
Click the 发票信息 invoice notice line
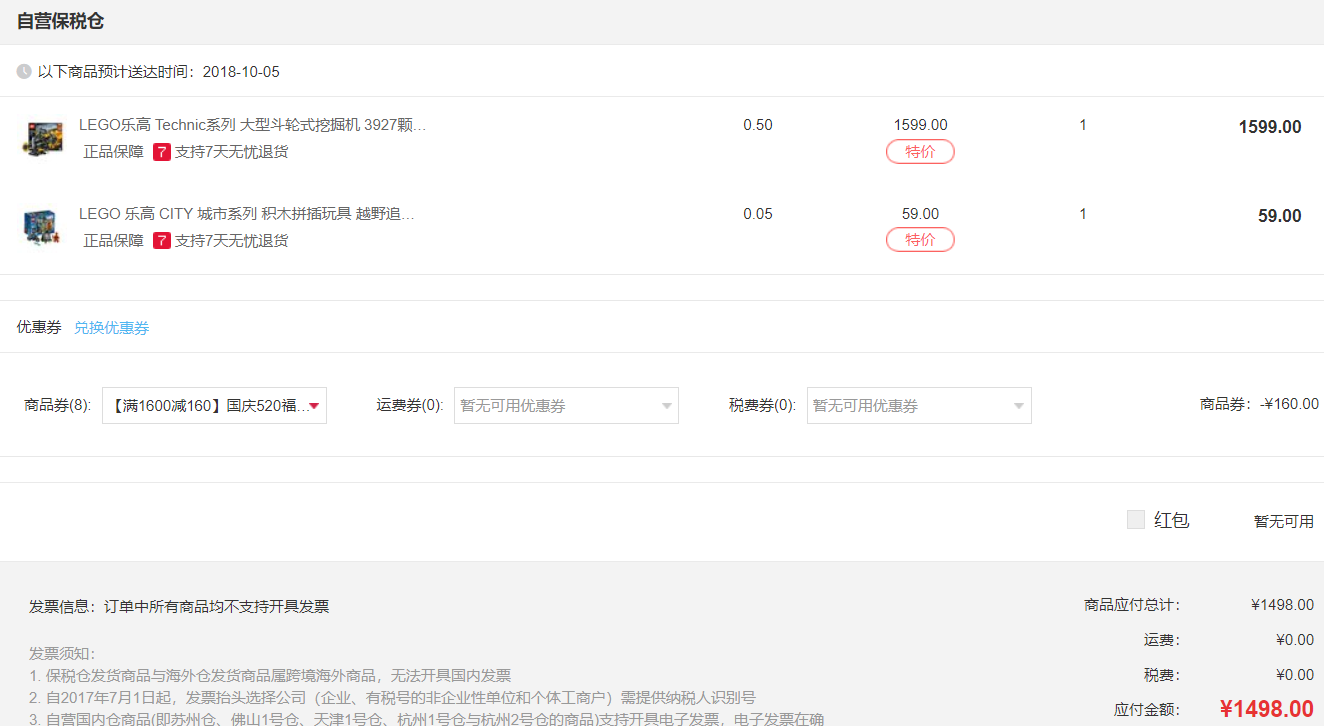(x=179, y=606)
